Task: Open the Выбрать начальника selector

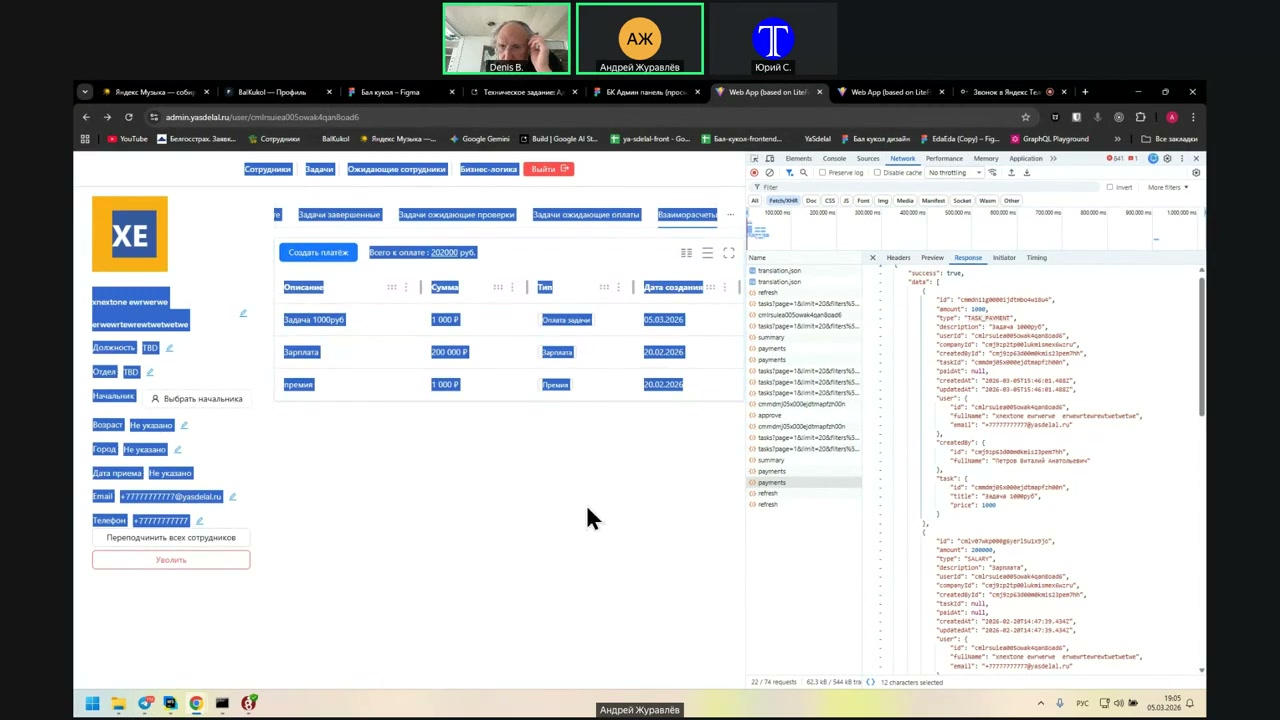Action: coord(196,399)
